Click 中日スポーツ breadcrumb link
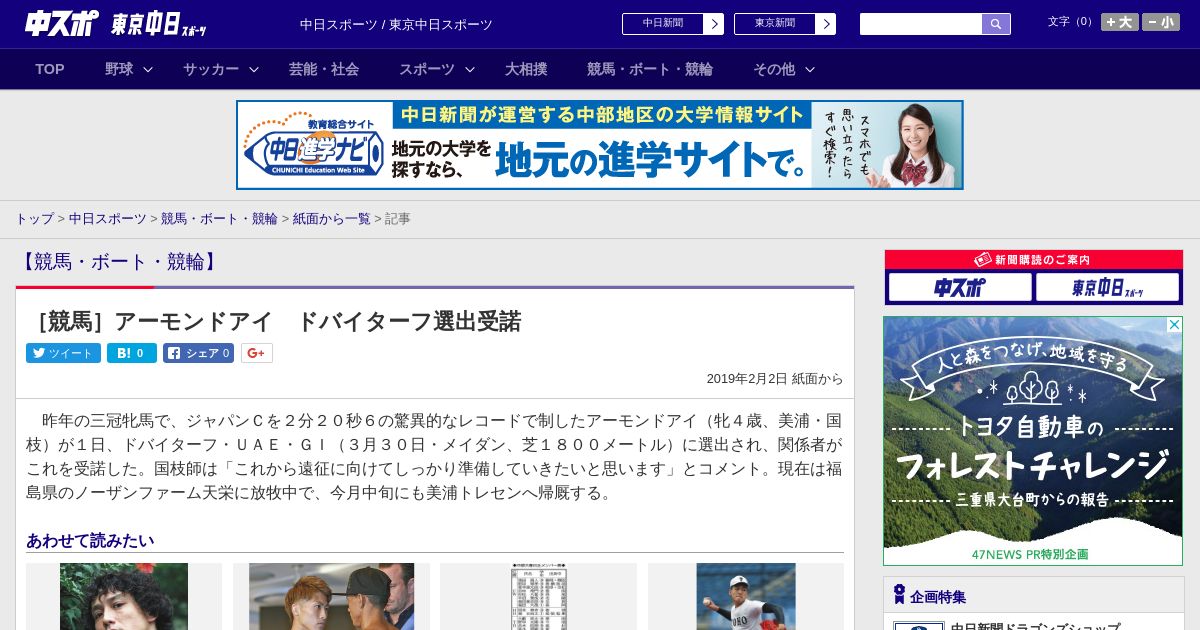The image size is (1200, 630). pos(108,218)
